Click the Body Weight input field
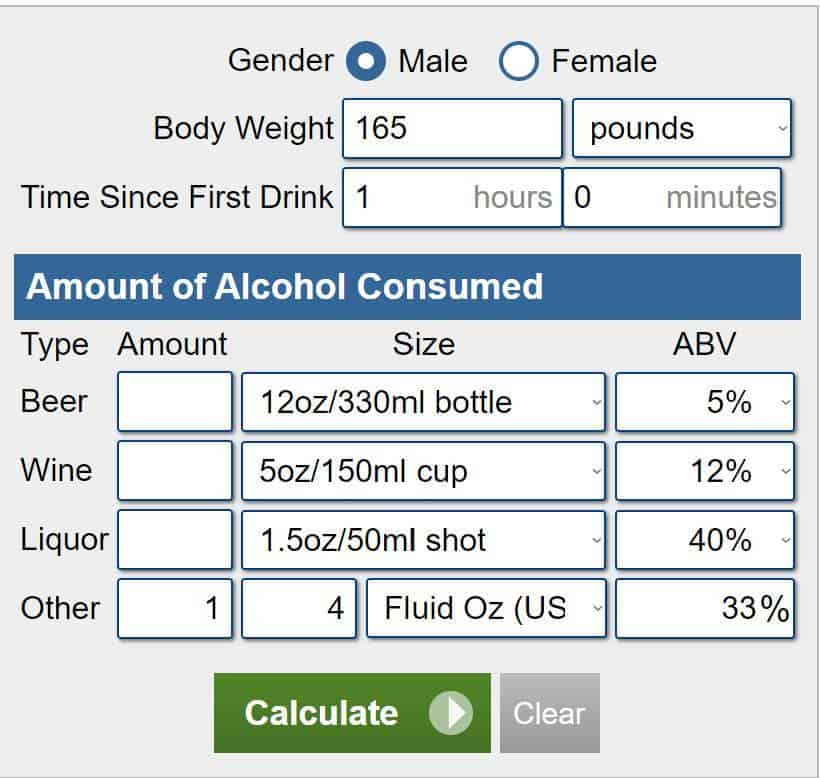The image size is (820, 778). tap(452, 128)
